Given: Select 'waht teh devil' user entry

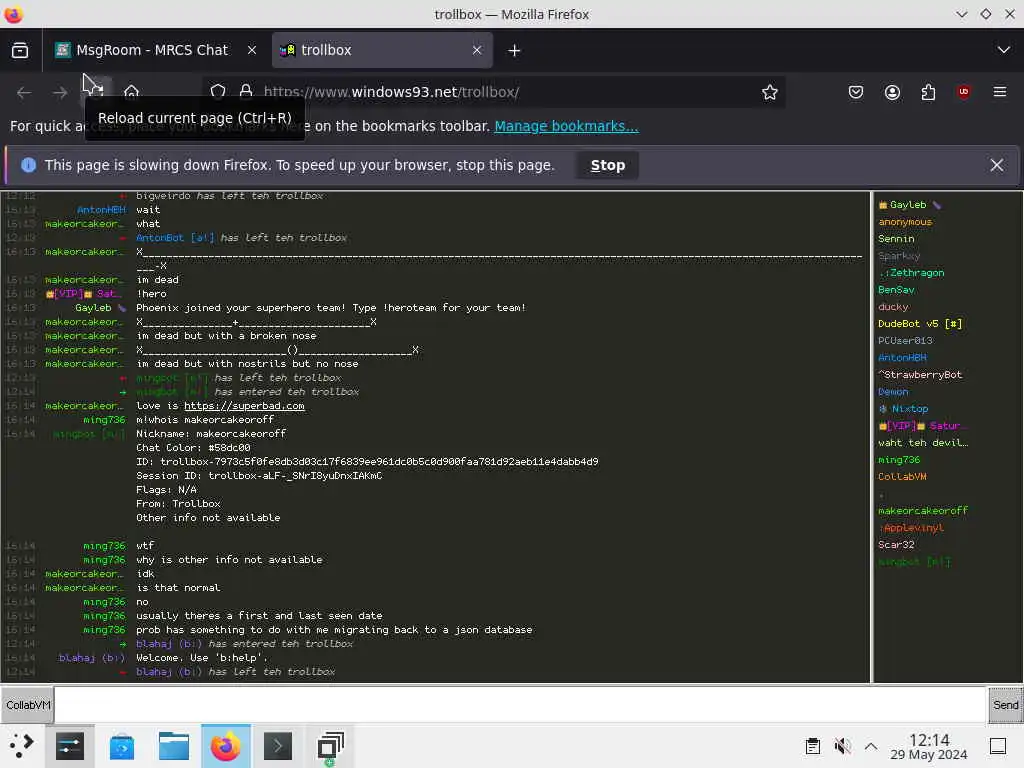Looking at the screenshot, I should pos(923,443).
